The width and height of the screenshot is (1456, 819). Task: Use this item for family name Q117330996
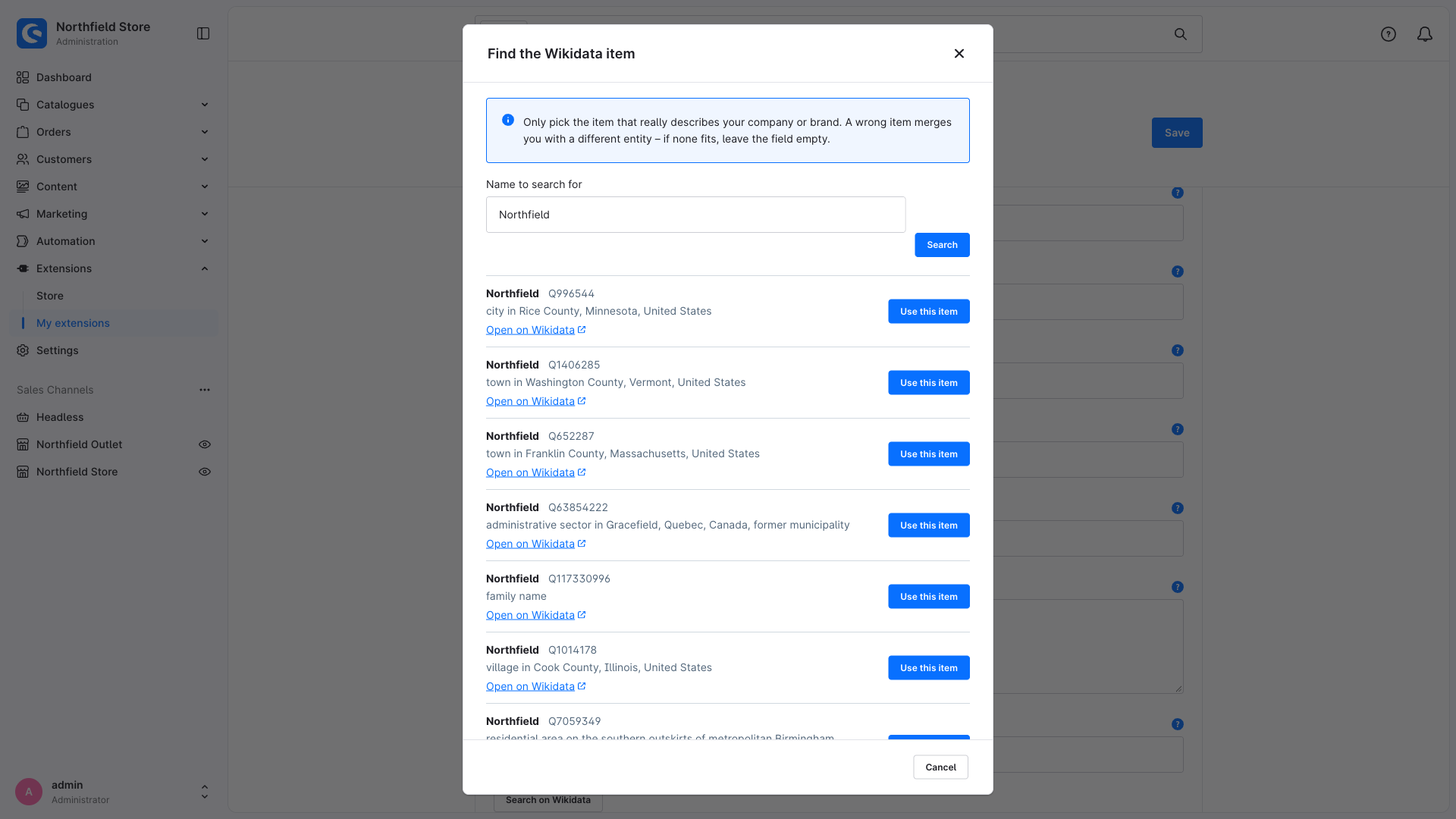[929, 597]
